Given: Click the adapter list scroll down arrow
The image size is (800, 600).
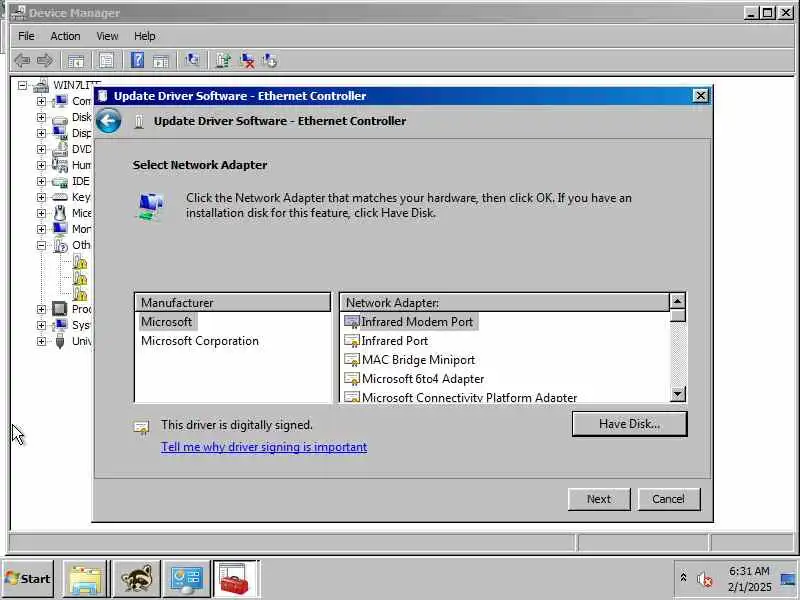Looking at the screenshot, I should pos(678,394).
